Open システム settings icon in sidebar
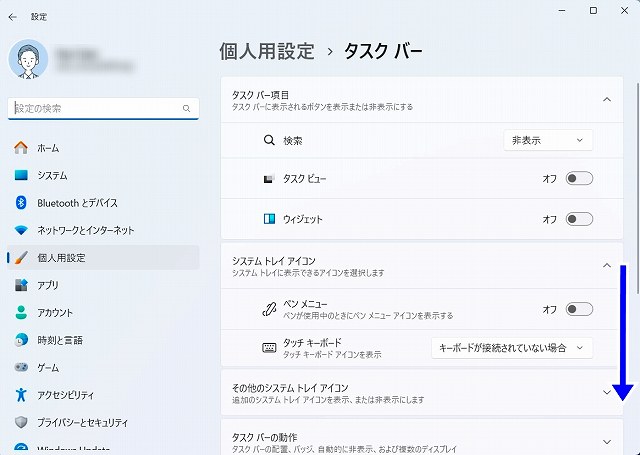 pyautogui.click(x=21, y=175)
